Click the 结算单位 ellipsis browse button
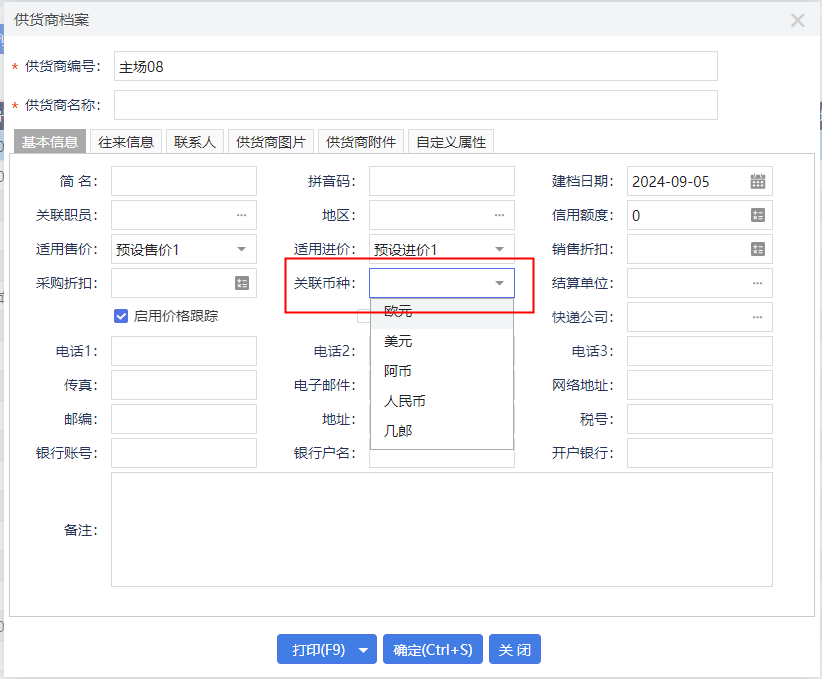Image resolution: width=822 pixels, height=679 pixels. [757, 283]
